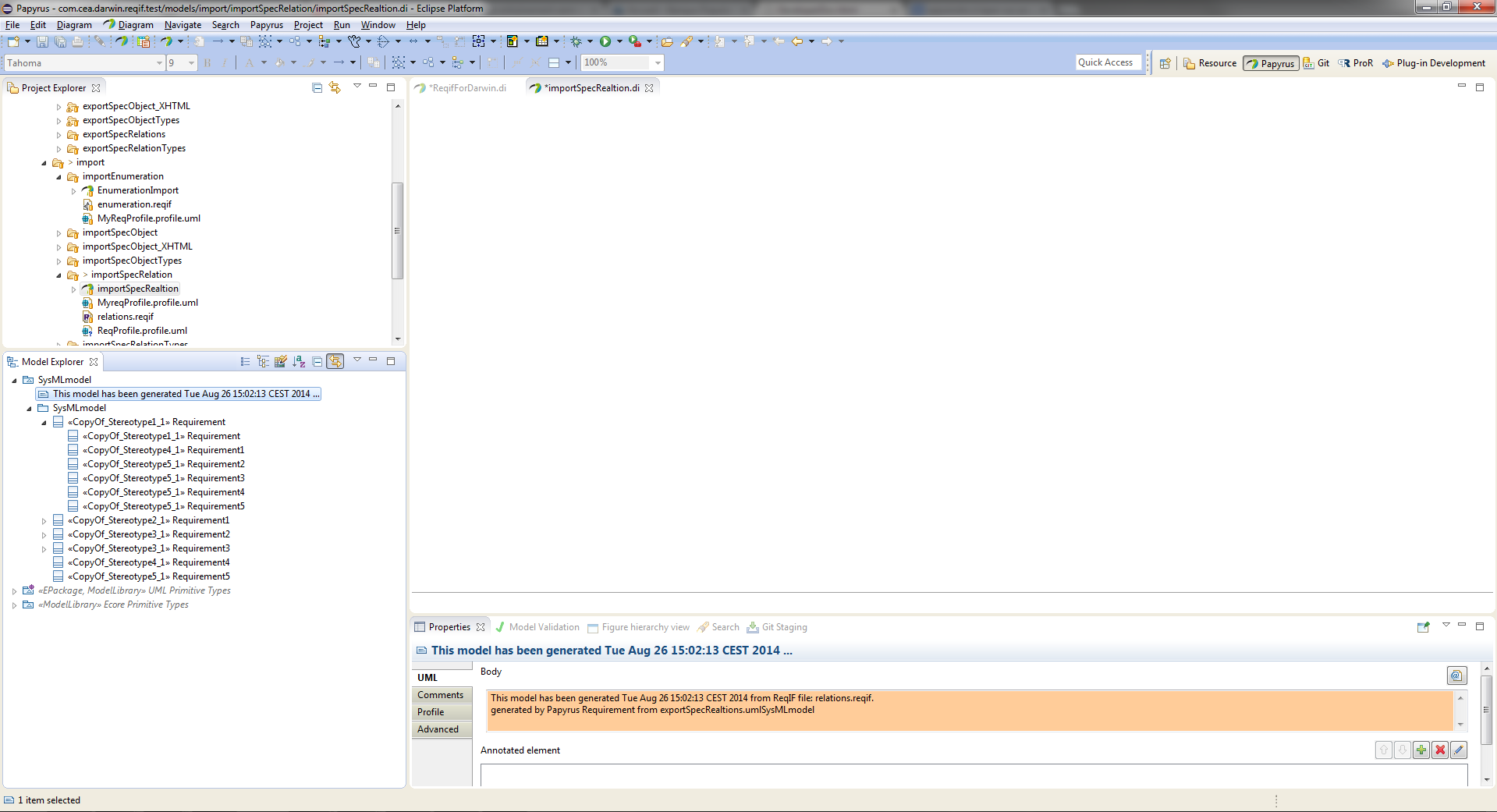Open the Tahoma font name dropdown
The image size is (1497, 812).
(159, 63)
